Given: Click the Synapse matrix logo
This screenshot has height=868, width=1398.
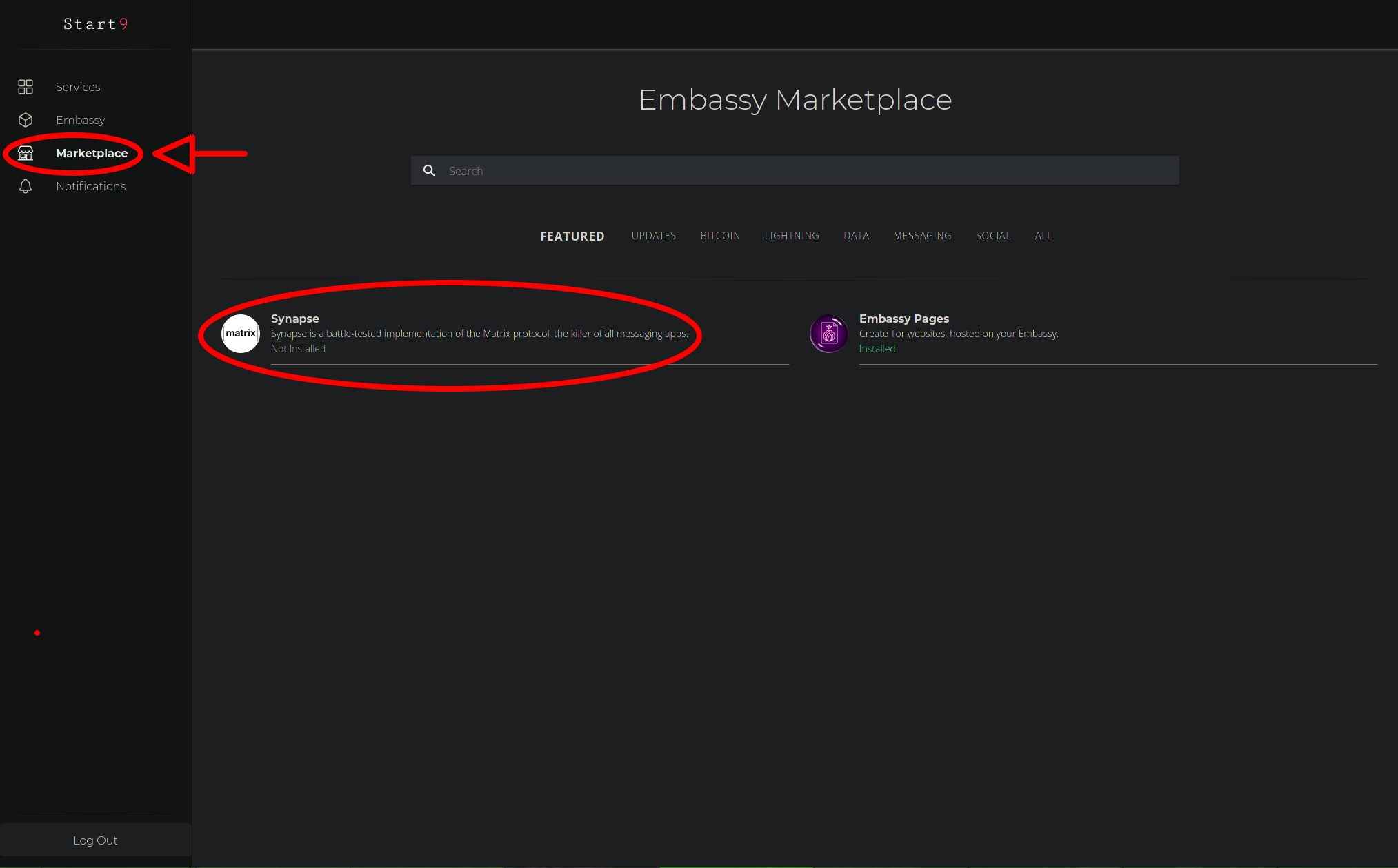Looking at the screenshot, I should (241, 334).
